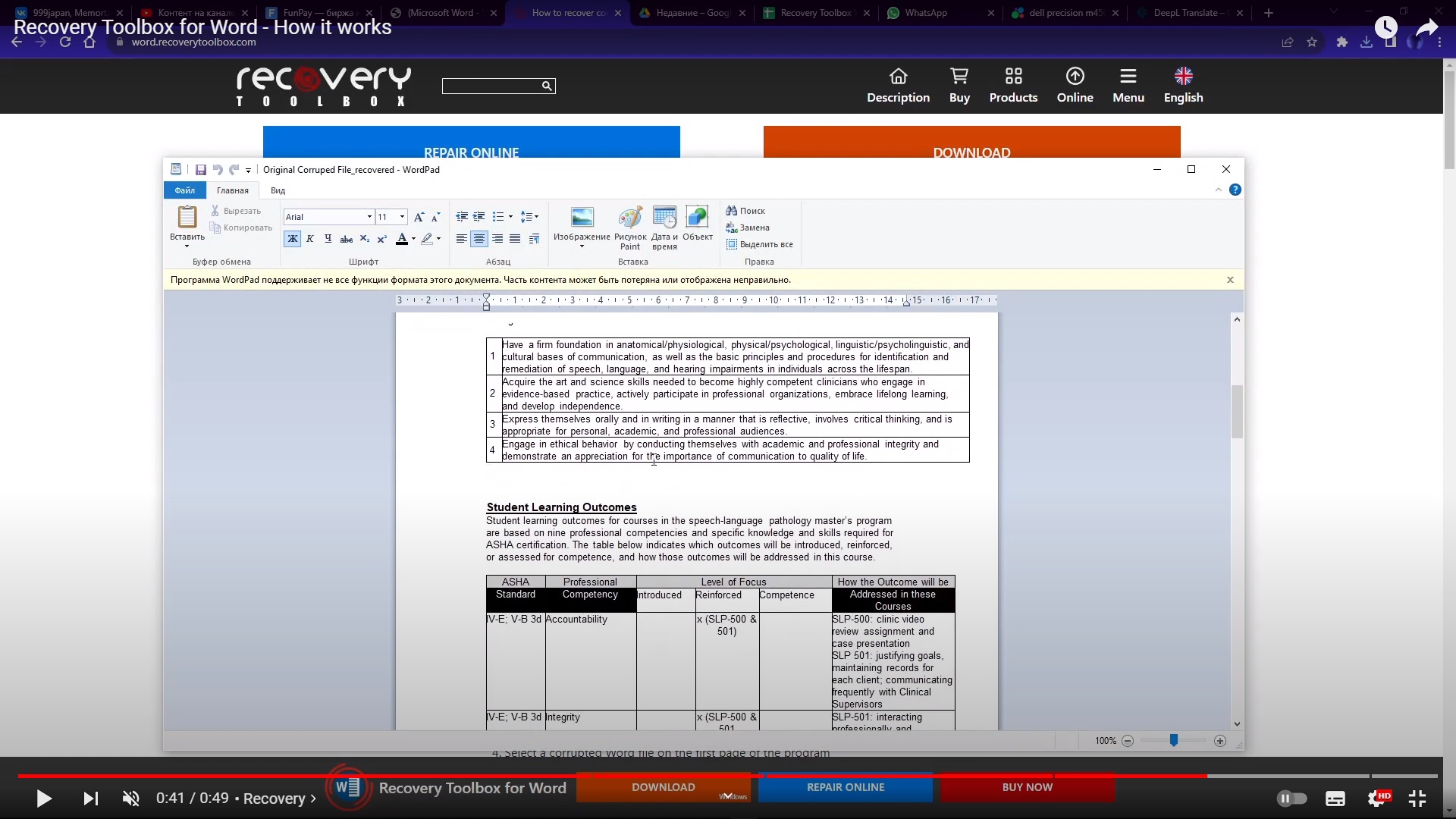Open the line spacing dropdown

tap(531, 217)
